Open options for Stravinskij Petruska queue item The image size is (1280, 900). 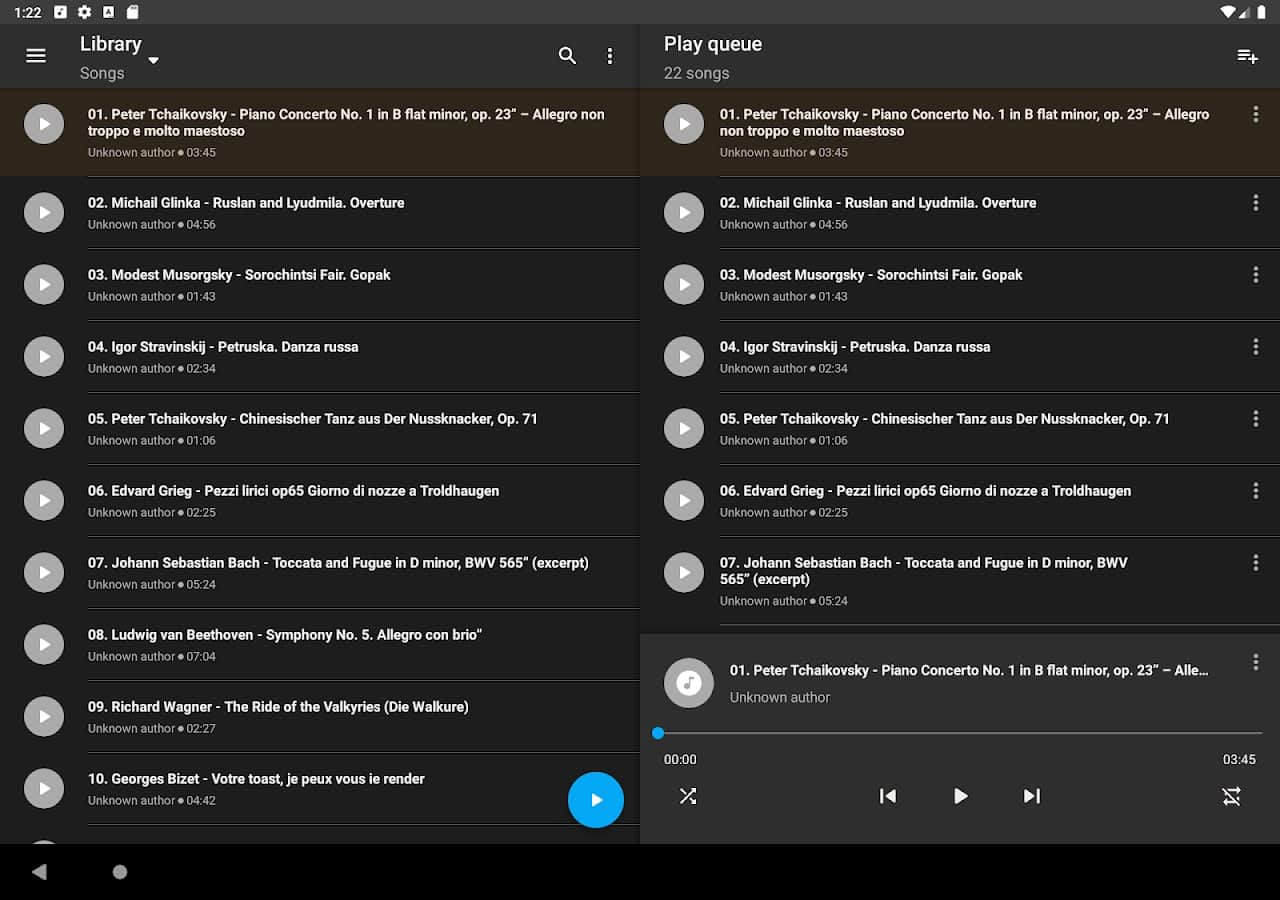click(1256, 347)
